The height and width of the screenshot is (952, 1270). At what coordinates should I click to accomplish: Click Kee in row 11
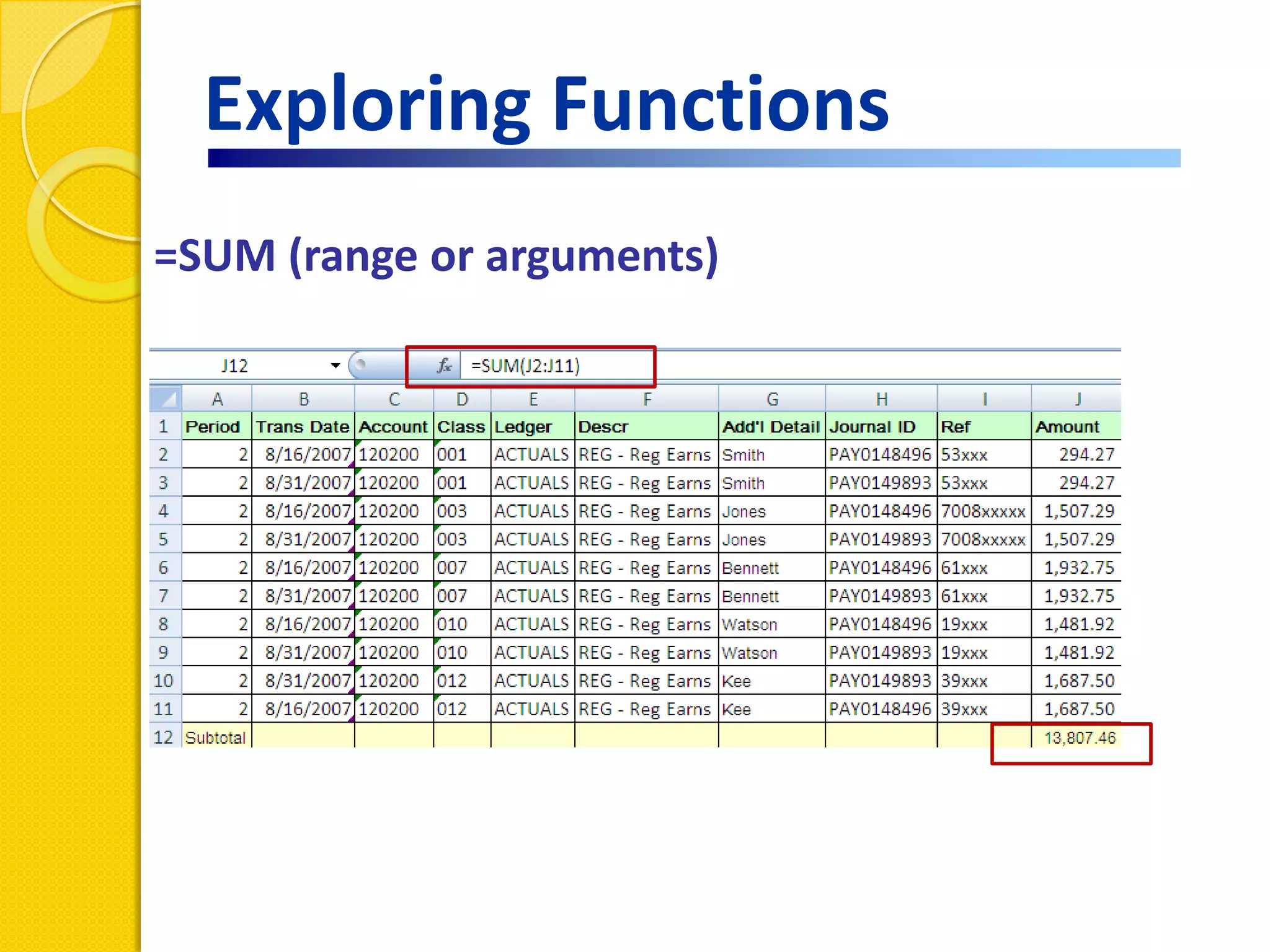pyautogui.click(x=772, y=709)
